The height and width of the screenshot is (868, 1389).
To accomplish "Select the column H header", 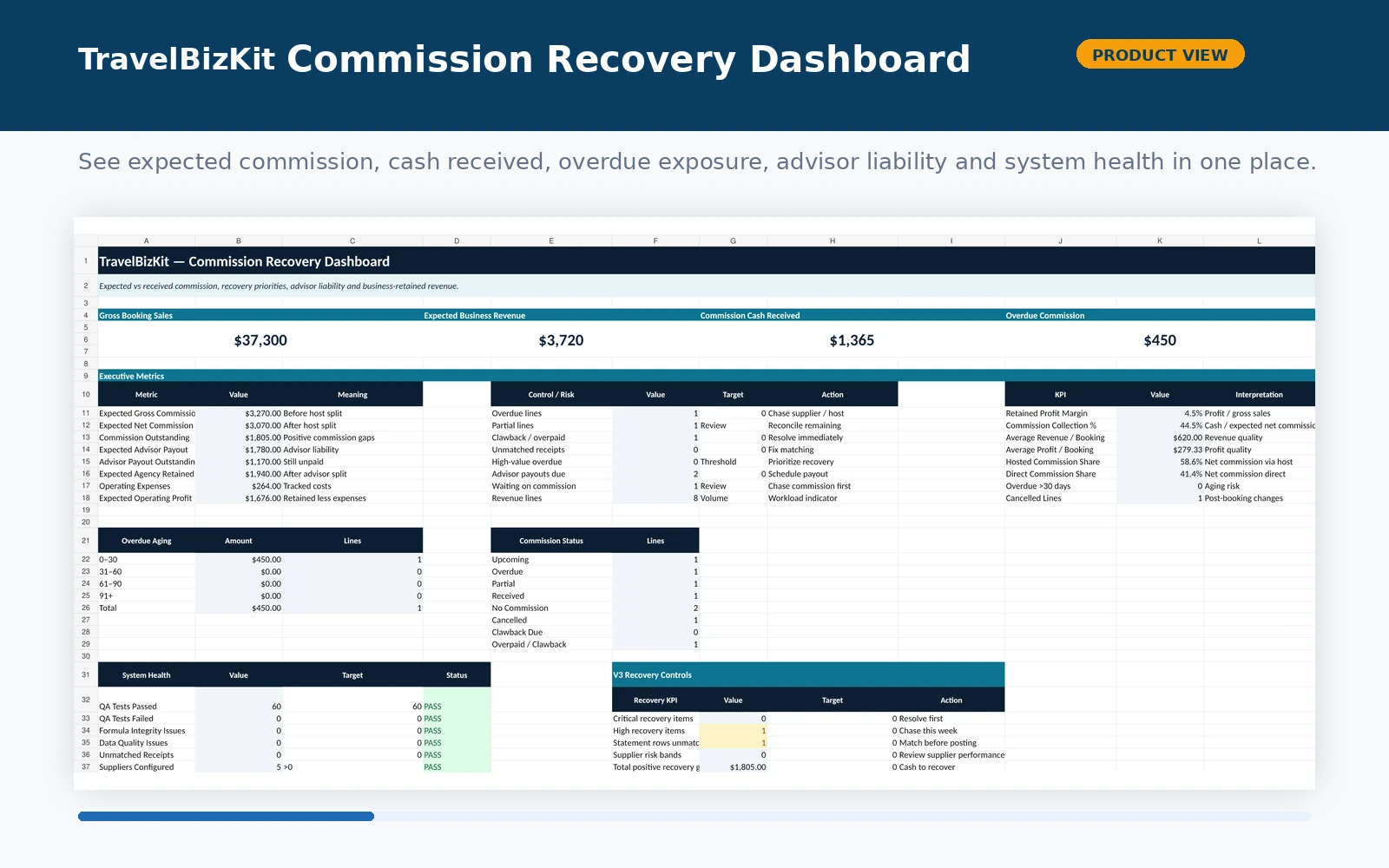I will click(x=833, y=240).
